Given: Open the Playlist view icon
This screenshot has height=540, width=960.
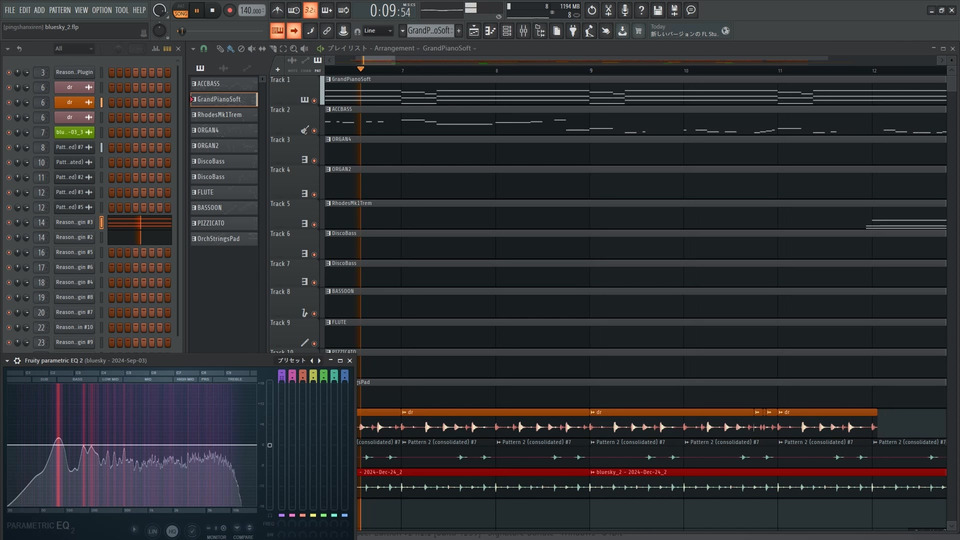Looking at the screenshot, I should 474,31.
